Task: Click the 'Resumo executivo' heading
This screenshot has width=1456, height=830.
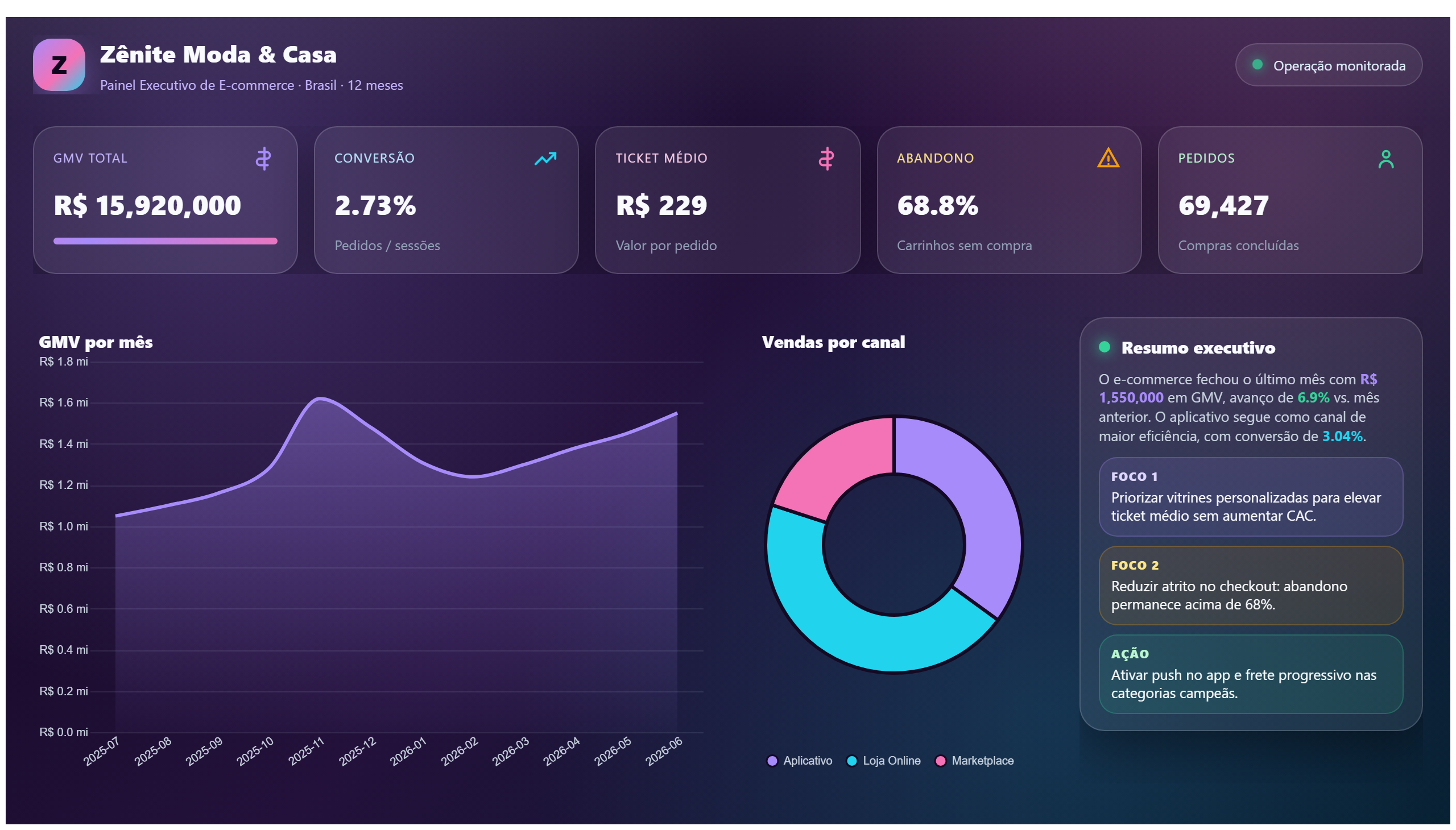Action: (1198, 348)
